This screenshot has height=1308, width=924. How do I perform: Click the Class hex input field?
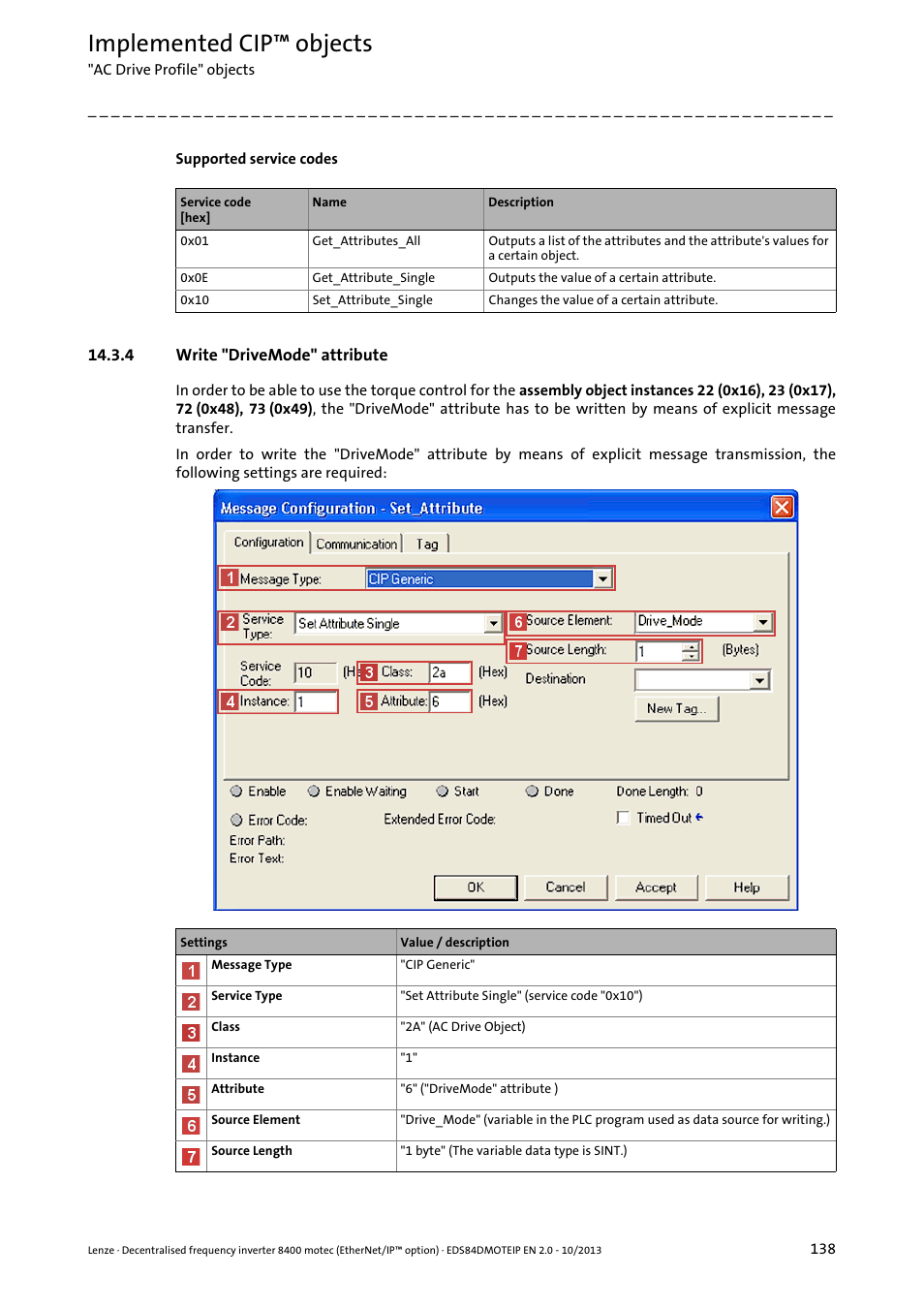pos(449,672)
